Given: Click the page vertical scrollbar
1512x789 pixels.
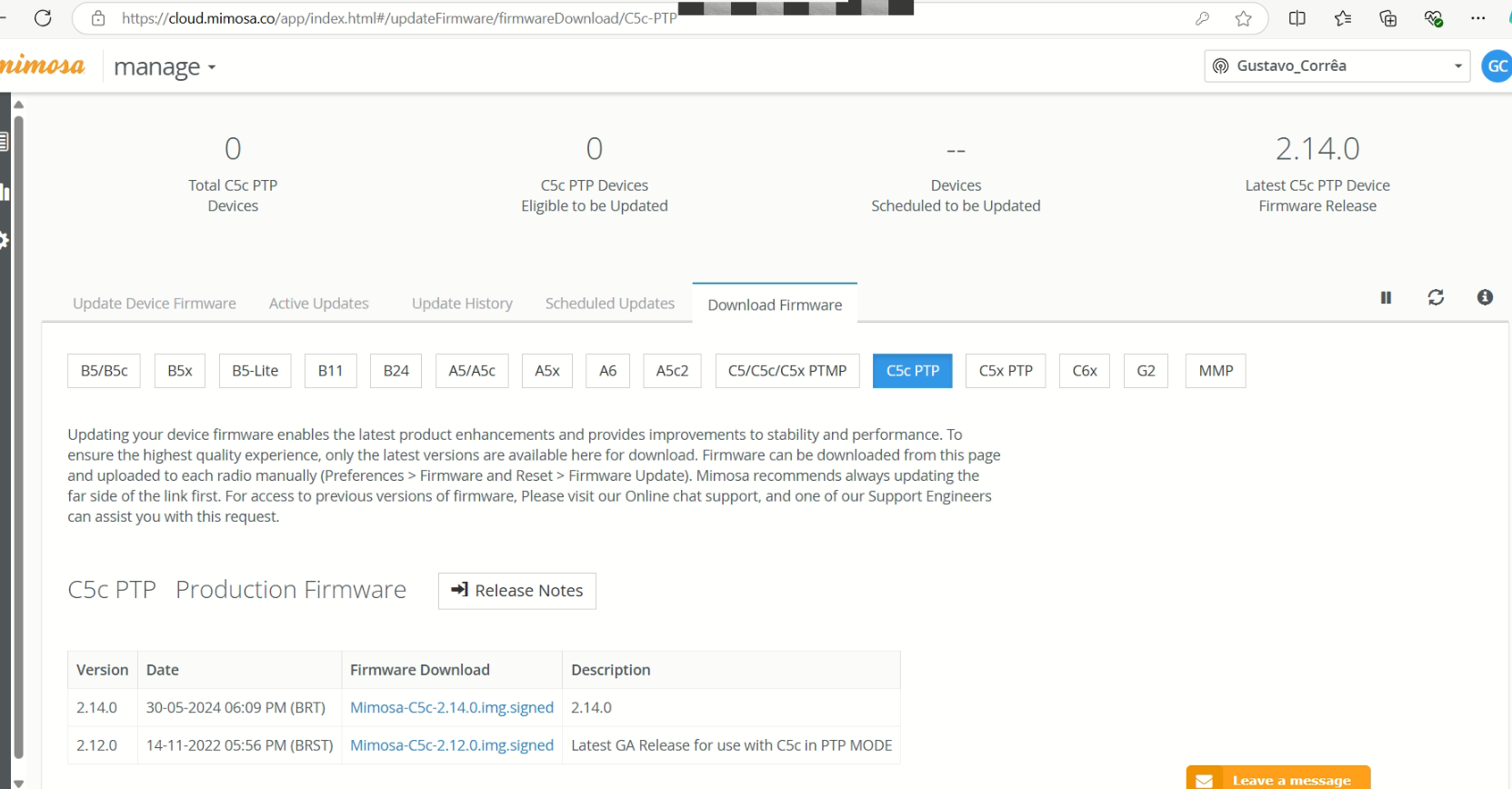Looking at the screenshot, I should tap(18, 436).
